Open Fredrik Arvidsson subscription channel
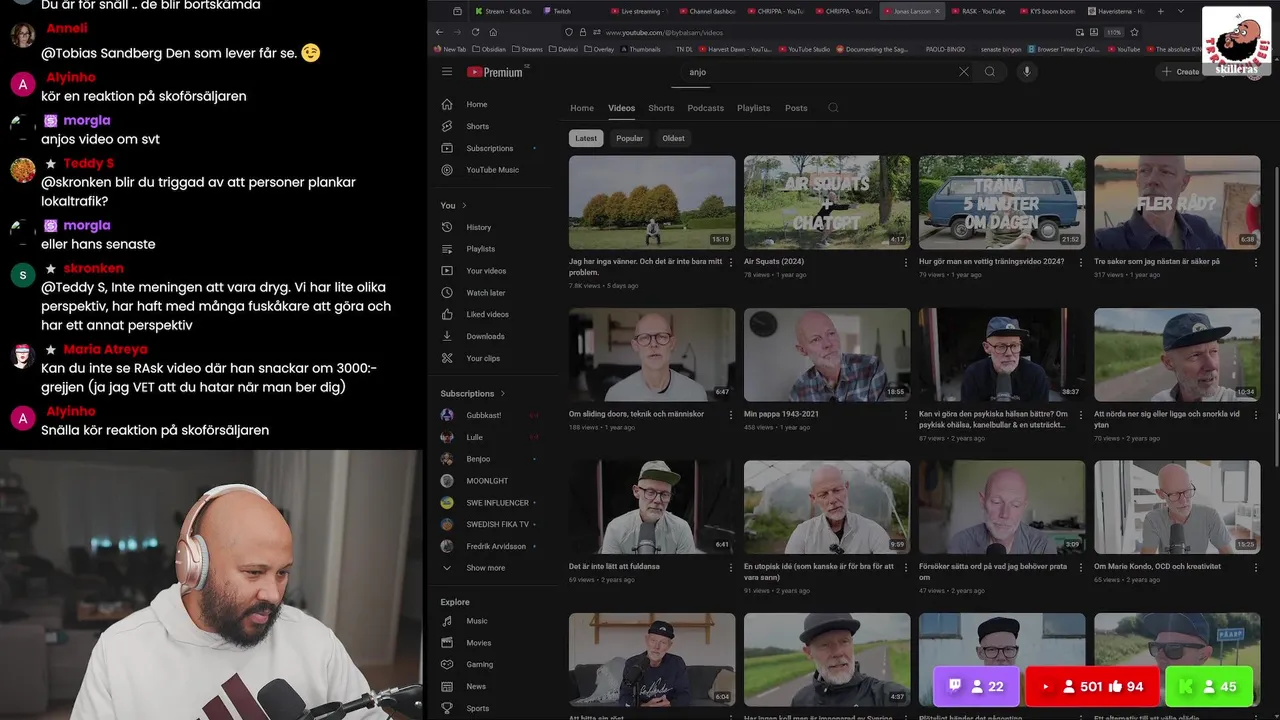Viewport: 1280px width, 720px height. point(495,546)
